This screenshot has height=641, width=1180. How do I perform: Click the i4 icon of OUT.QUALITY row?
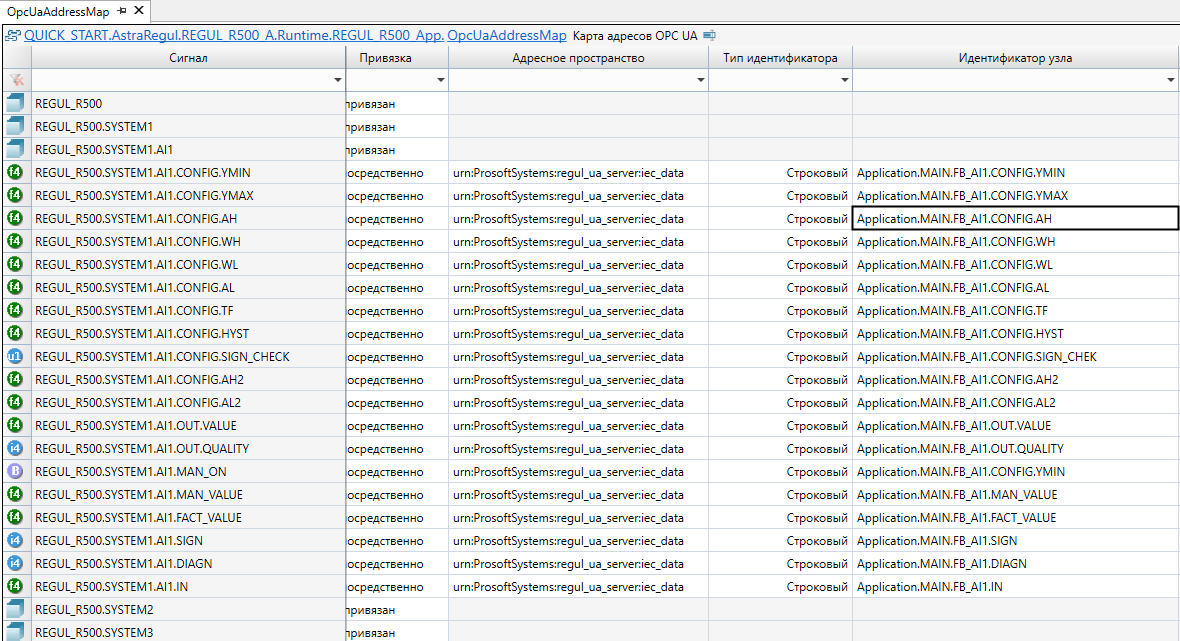[15, 448]
